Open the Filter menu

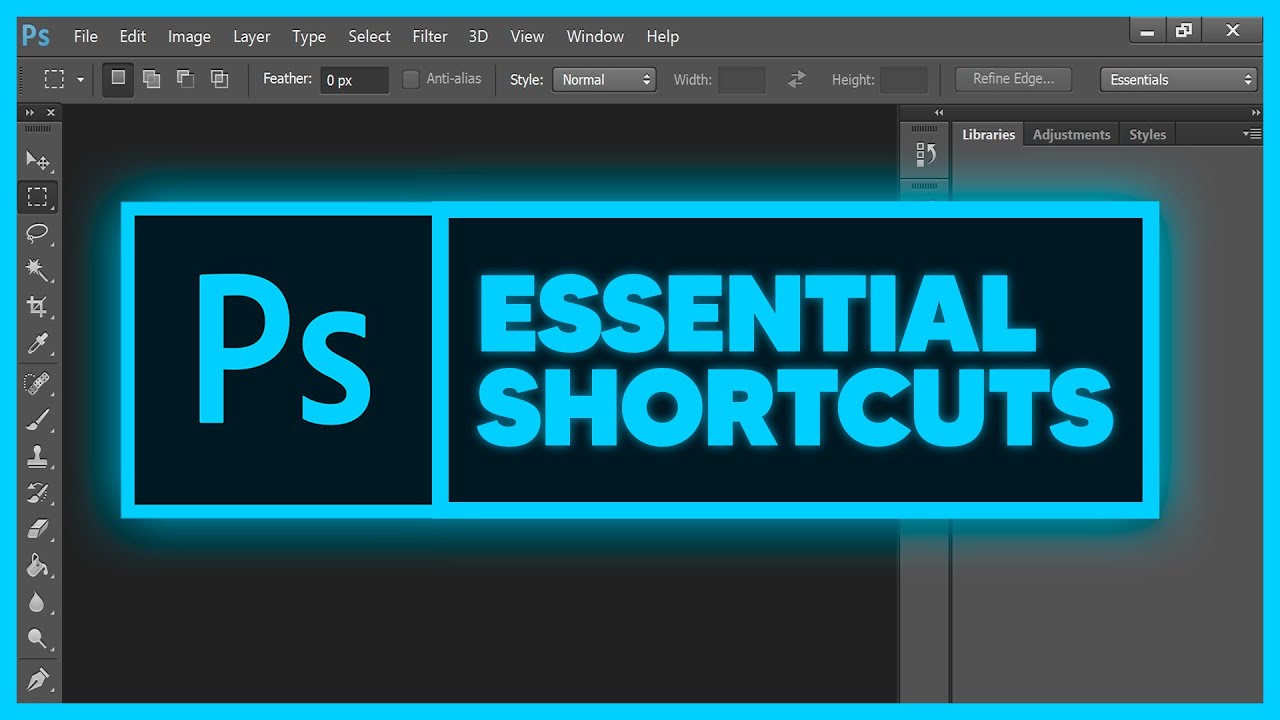430,36
